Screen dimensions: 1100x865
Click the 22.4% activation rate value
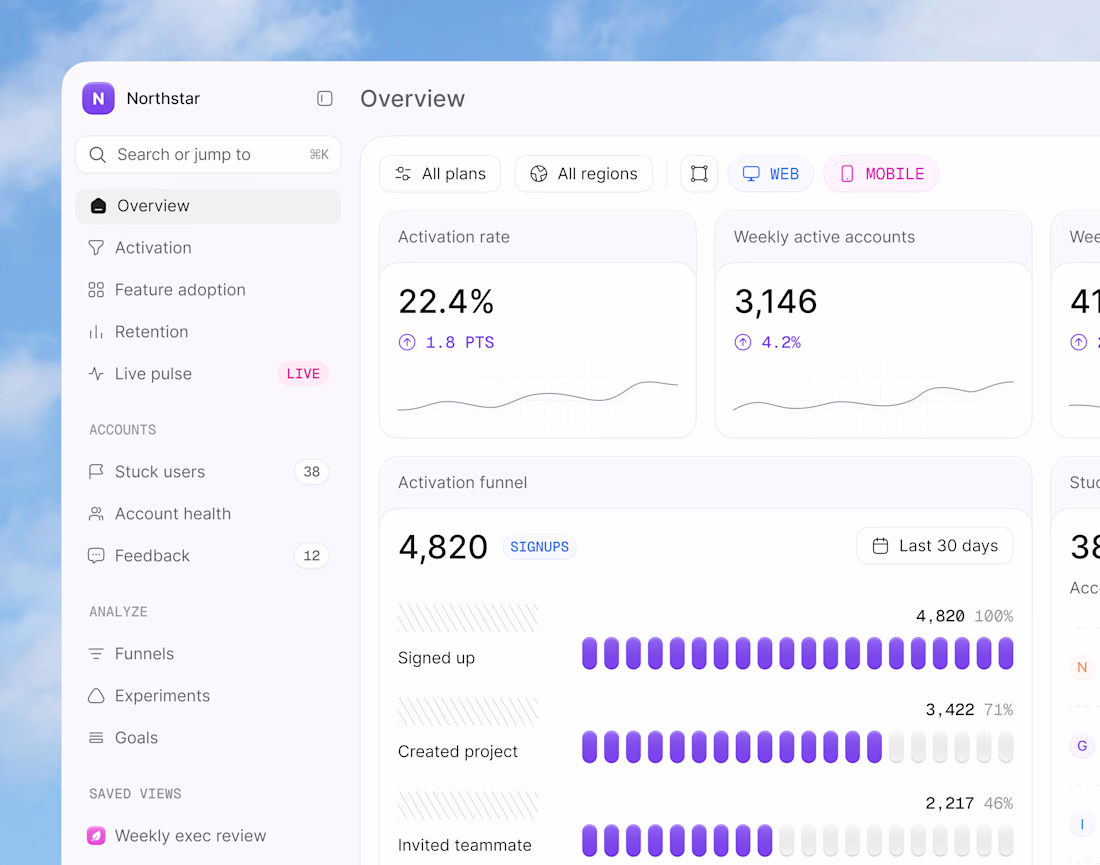(446, 302)
